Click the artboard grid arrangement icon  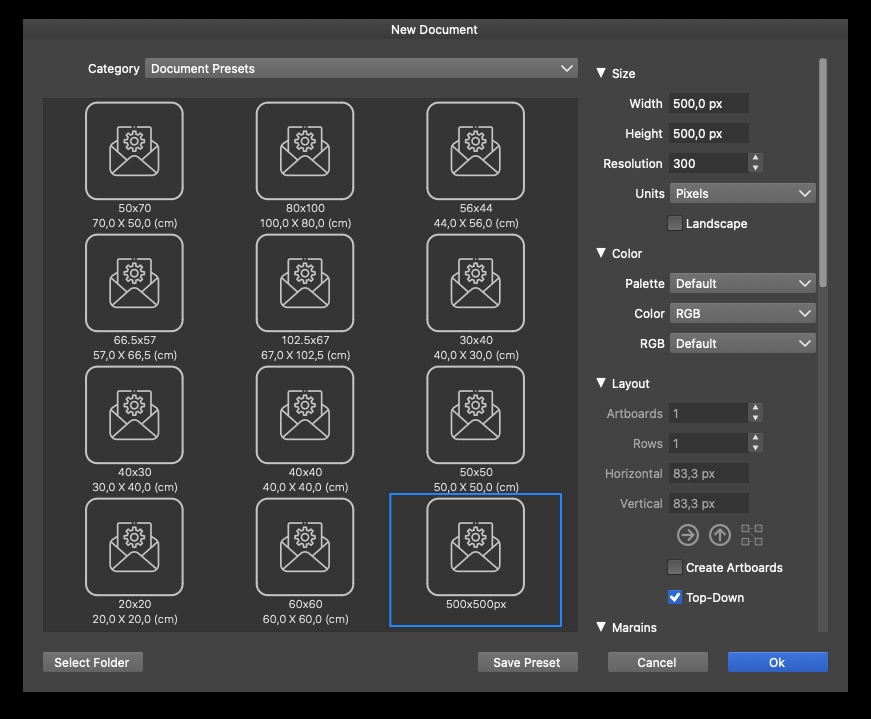752,535
